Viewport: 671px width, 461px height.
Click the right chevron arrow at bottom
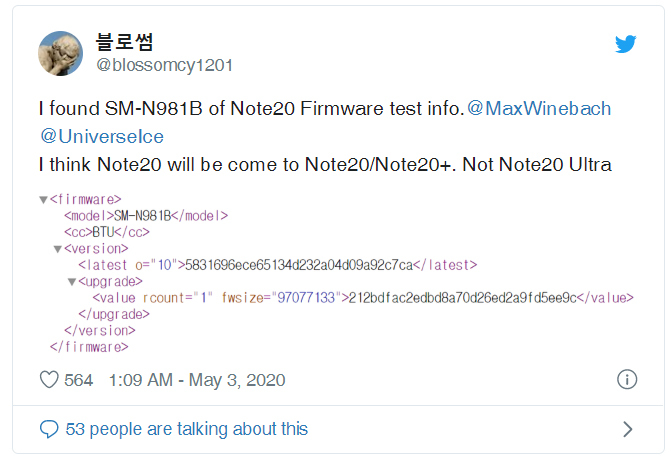pos(627,429)
